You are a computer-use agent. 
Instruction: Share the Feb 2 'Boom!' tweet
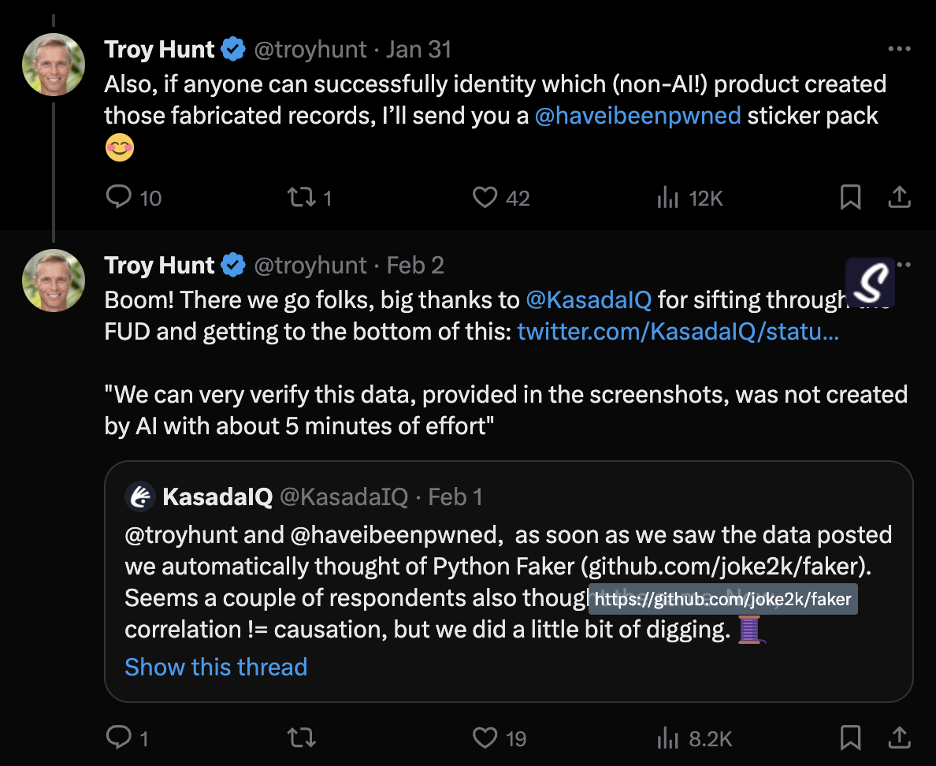tap(899, 738)
